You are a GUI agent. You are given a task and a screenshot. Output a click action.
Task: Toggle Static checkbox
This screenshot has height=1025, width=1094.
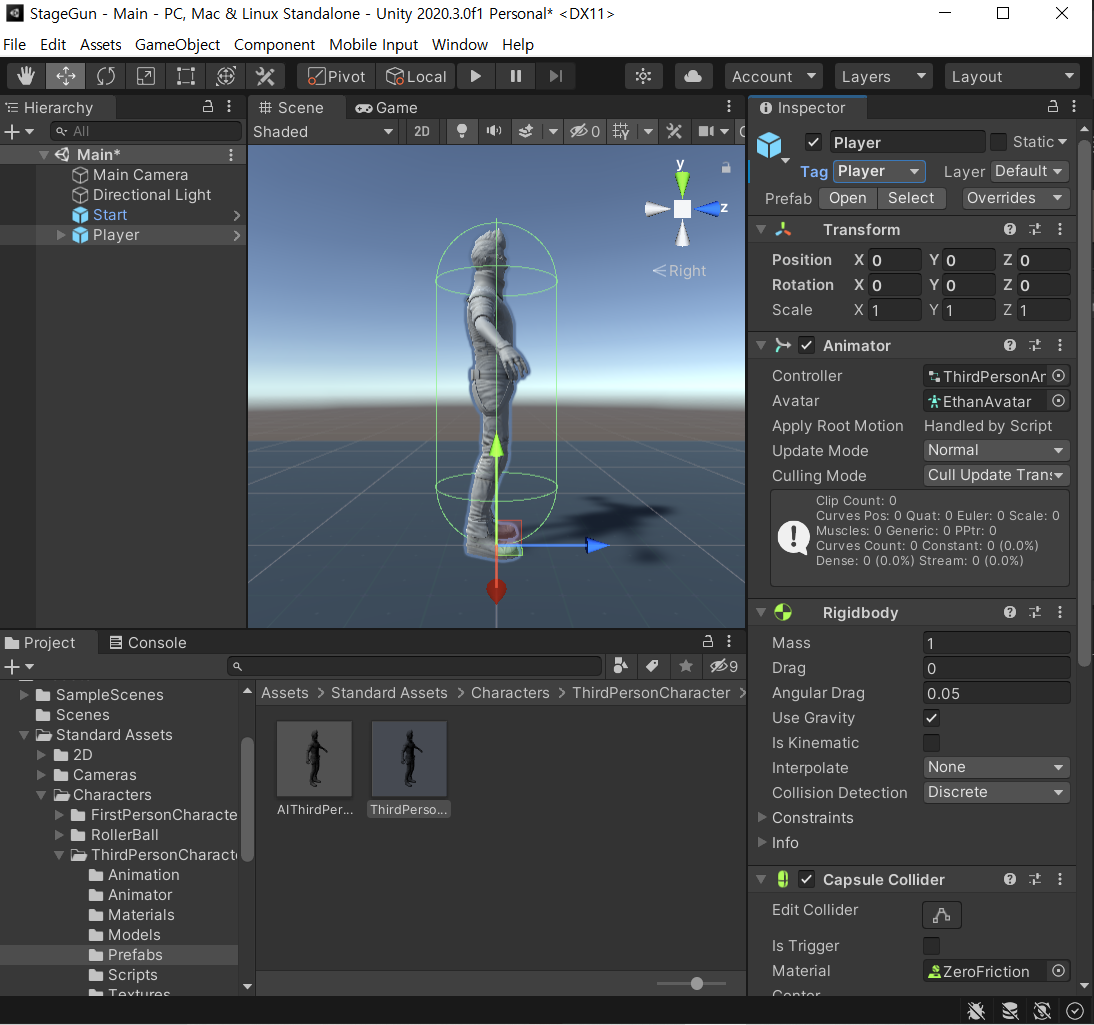[998, 142]
